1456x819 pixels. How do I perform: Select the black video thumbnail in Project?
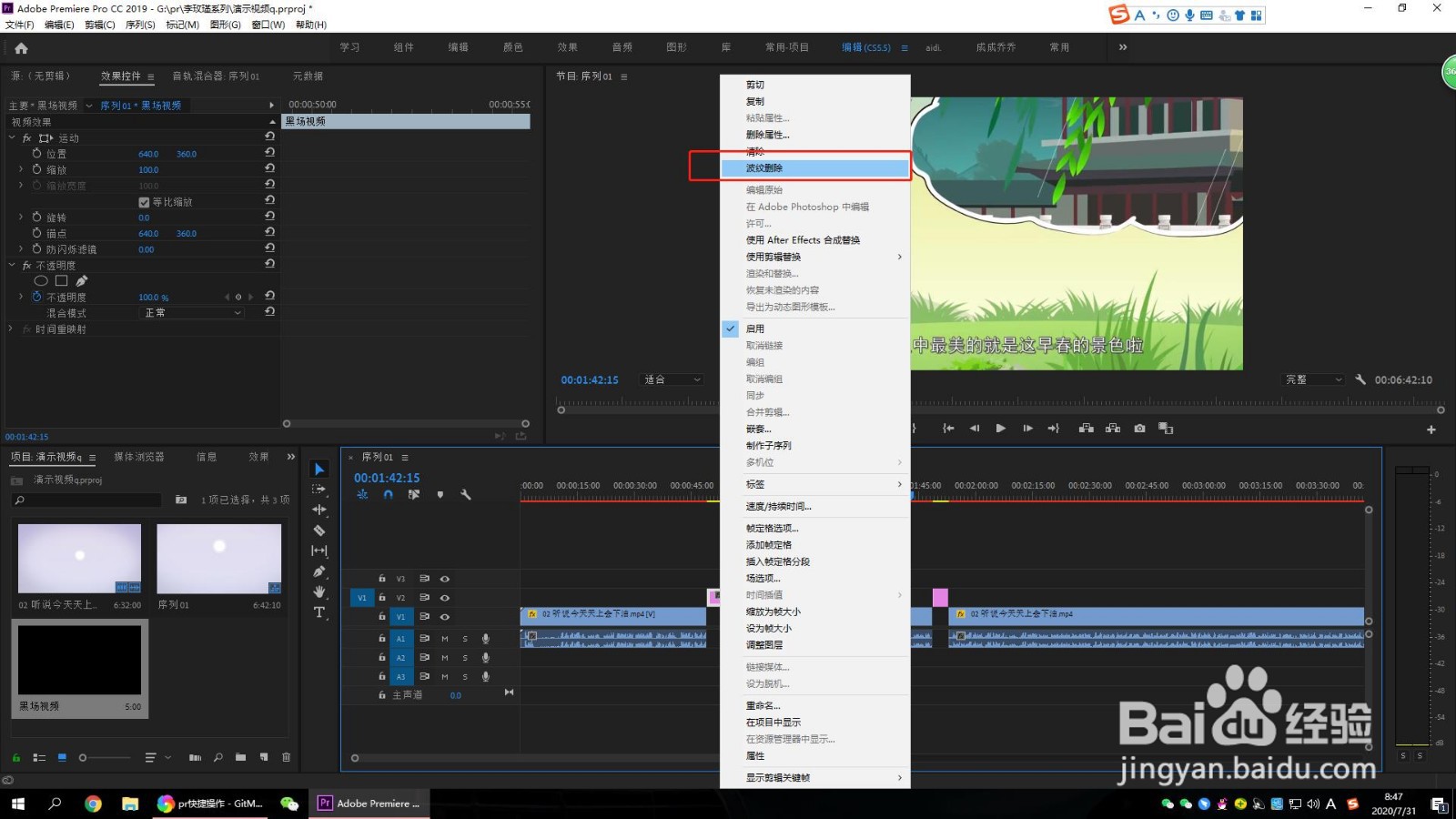tap(80, 662)
